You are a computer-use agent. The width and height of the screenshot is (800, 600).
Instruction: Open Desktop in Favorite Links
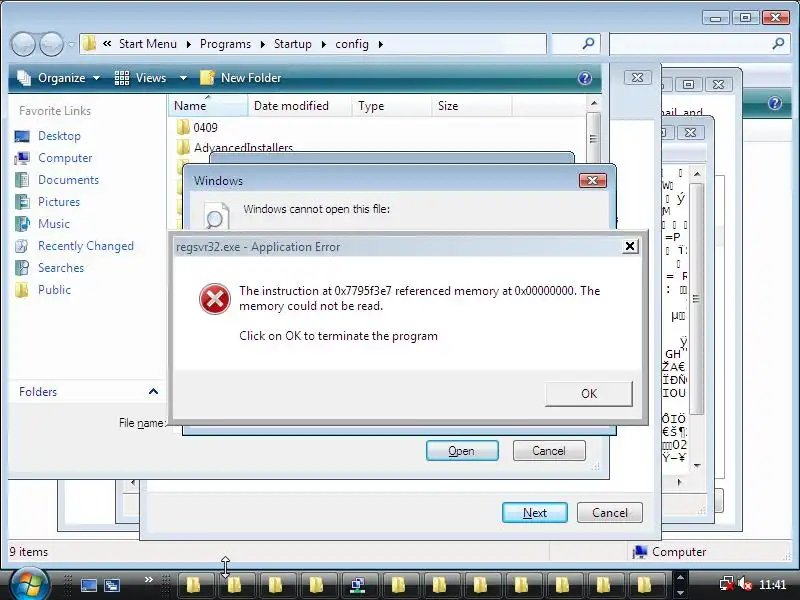tap(59, 136)
